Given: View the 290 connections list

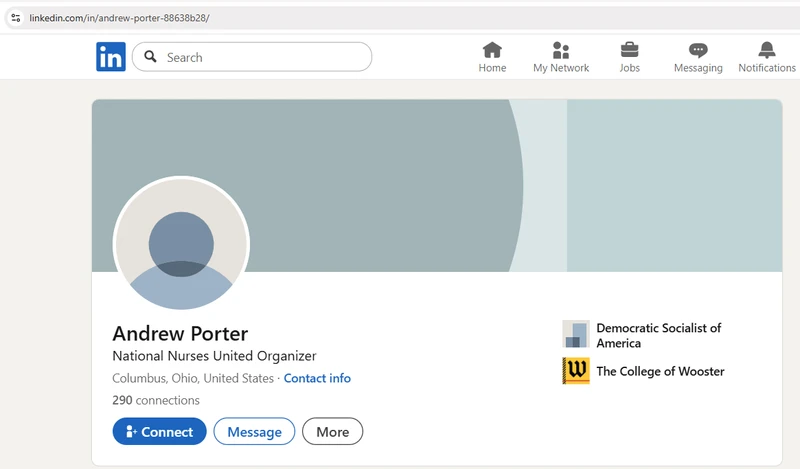Looking at the screenshot, I should (x=156, y=400).
